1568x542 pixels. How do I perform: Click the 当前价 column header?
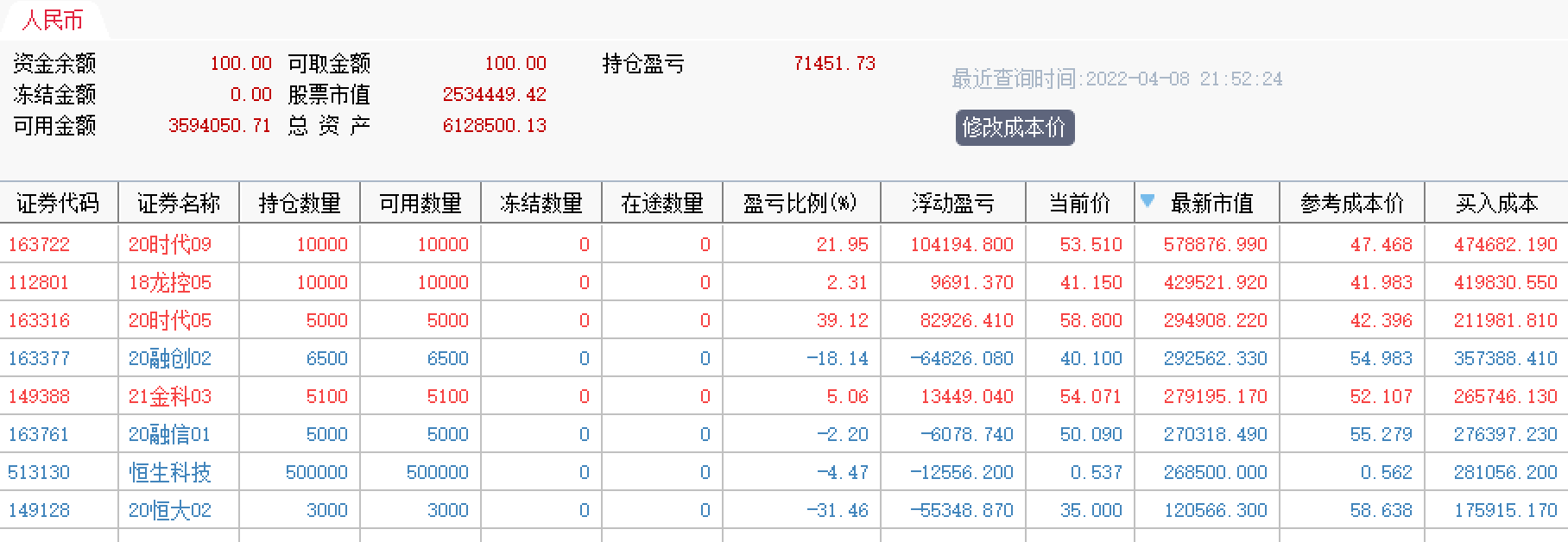pyautogui.click(x=1079, y=204)
